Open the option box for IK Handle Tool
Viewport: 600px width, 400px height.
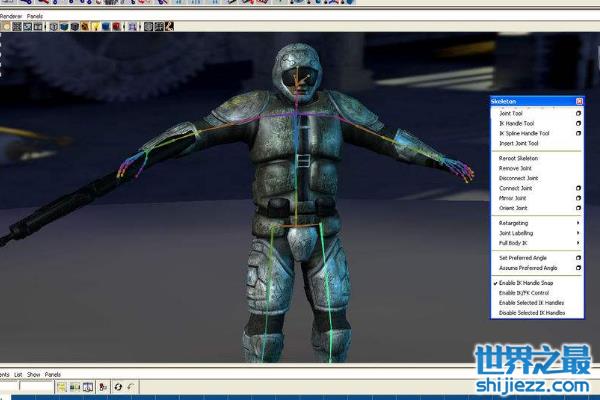click(x=578, y=124)
